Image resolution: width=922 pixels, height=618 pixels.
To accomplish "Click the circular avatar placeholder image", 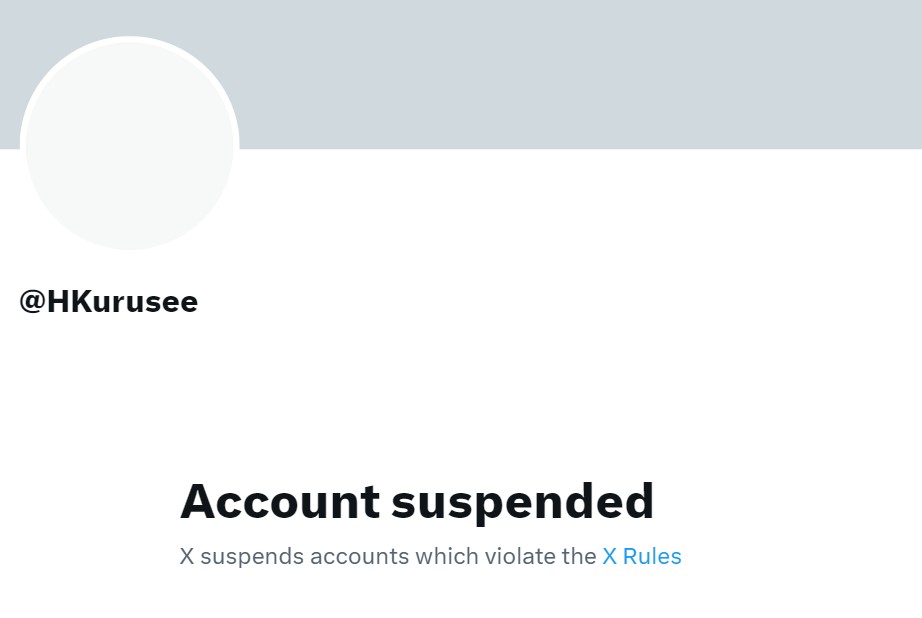I will pos(129,144).
